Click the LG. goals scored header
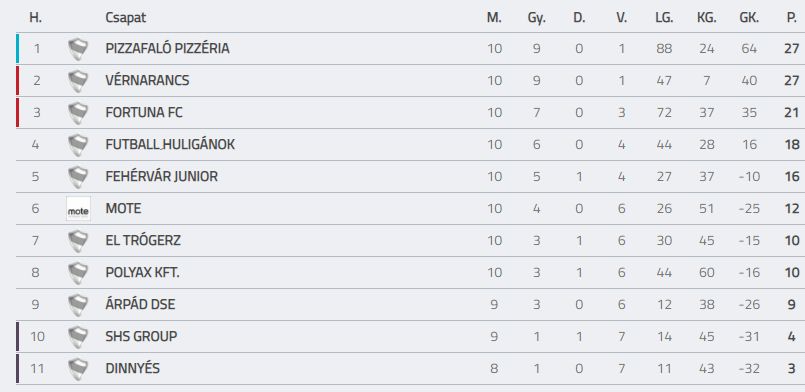The width and height of the screenshot is (805, 392). click(x=664, y=17)
